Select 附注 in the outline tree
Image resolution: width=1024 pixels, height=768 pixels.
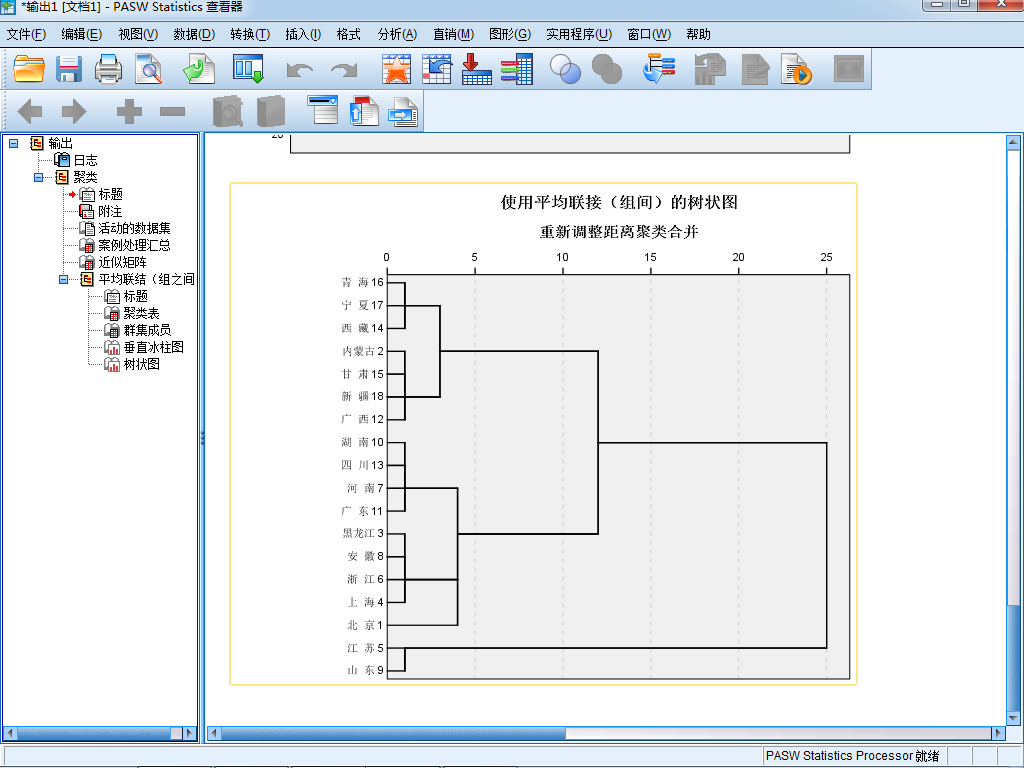click(x=110, y=211)
